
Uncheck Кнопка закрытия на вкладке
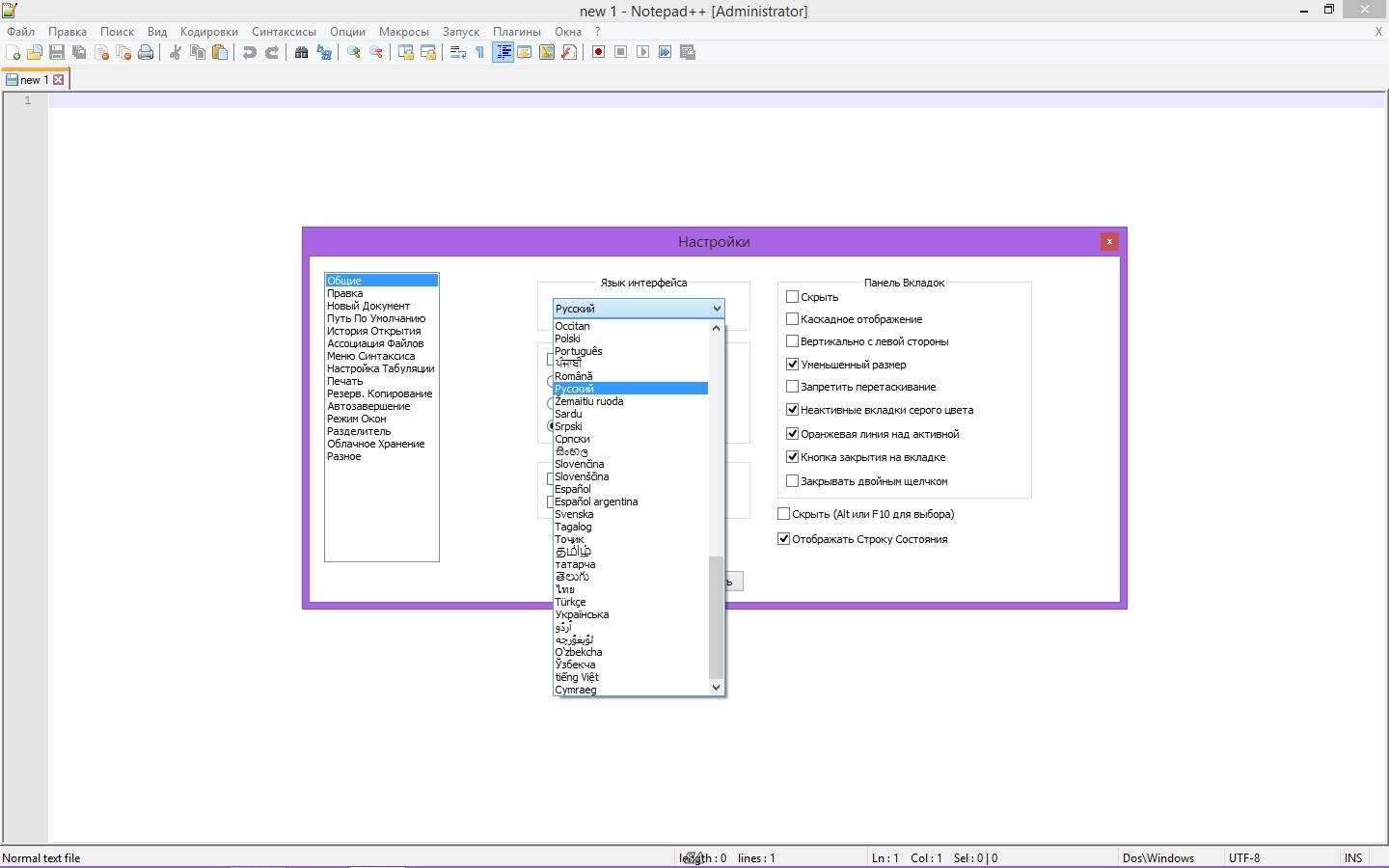pyautogui.click(x=793, y=457)
